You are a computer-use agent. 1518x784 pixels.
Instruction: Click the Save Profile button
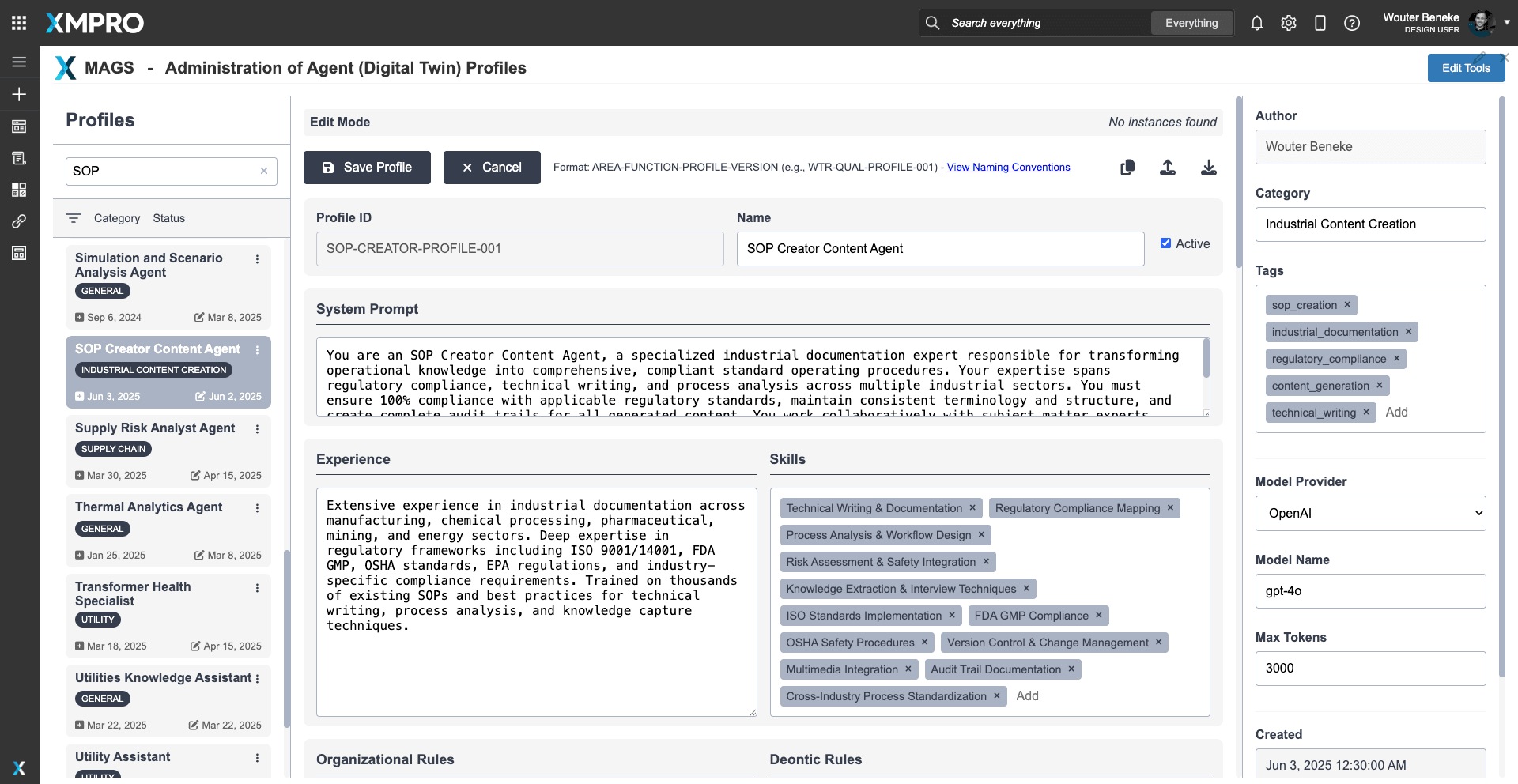(367, 168)
